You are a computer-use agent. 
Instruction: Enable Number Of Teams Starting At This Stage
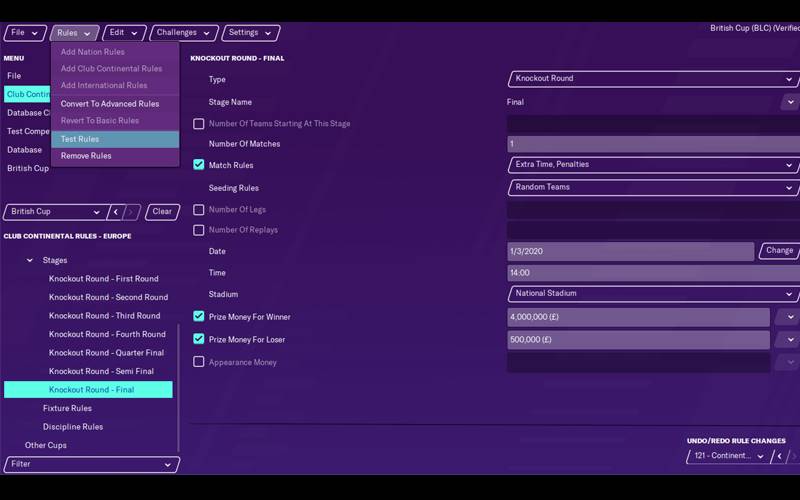(199, 124)
